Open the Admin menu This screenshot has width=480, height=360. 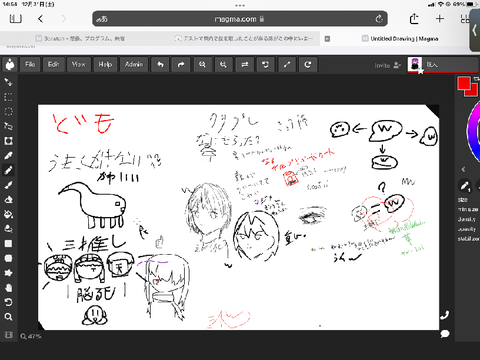134,64
